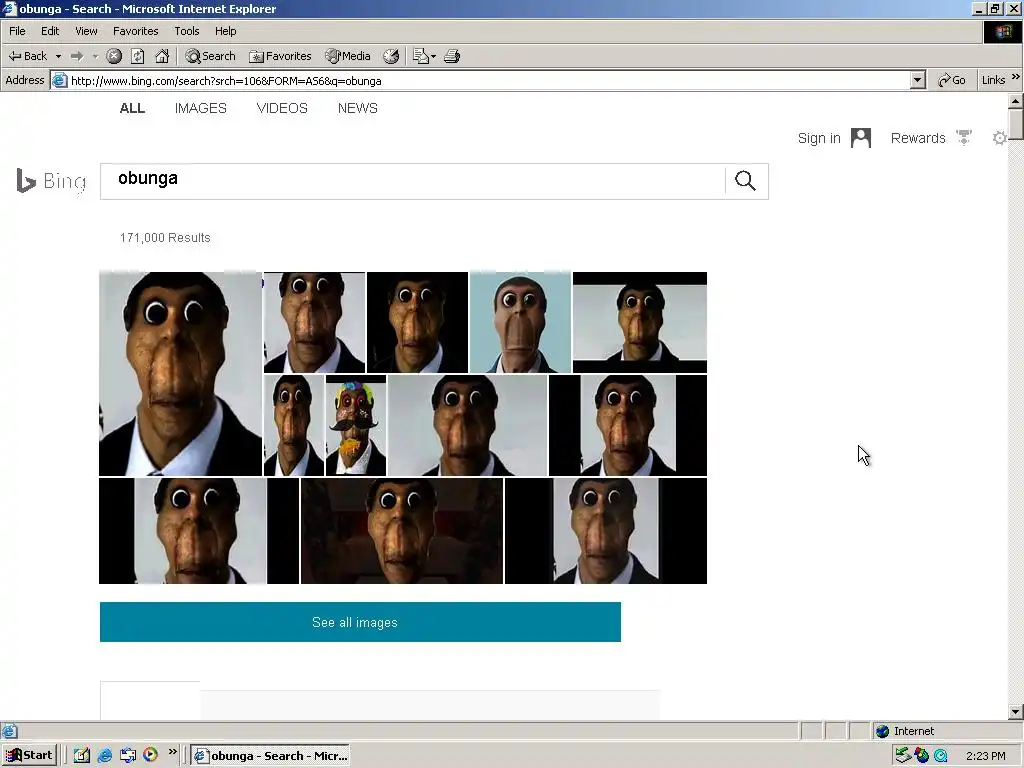1024x768 pixels.
Task: Open the Edit menu
Action: 50,31
